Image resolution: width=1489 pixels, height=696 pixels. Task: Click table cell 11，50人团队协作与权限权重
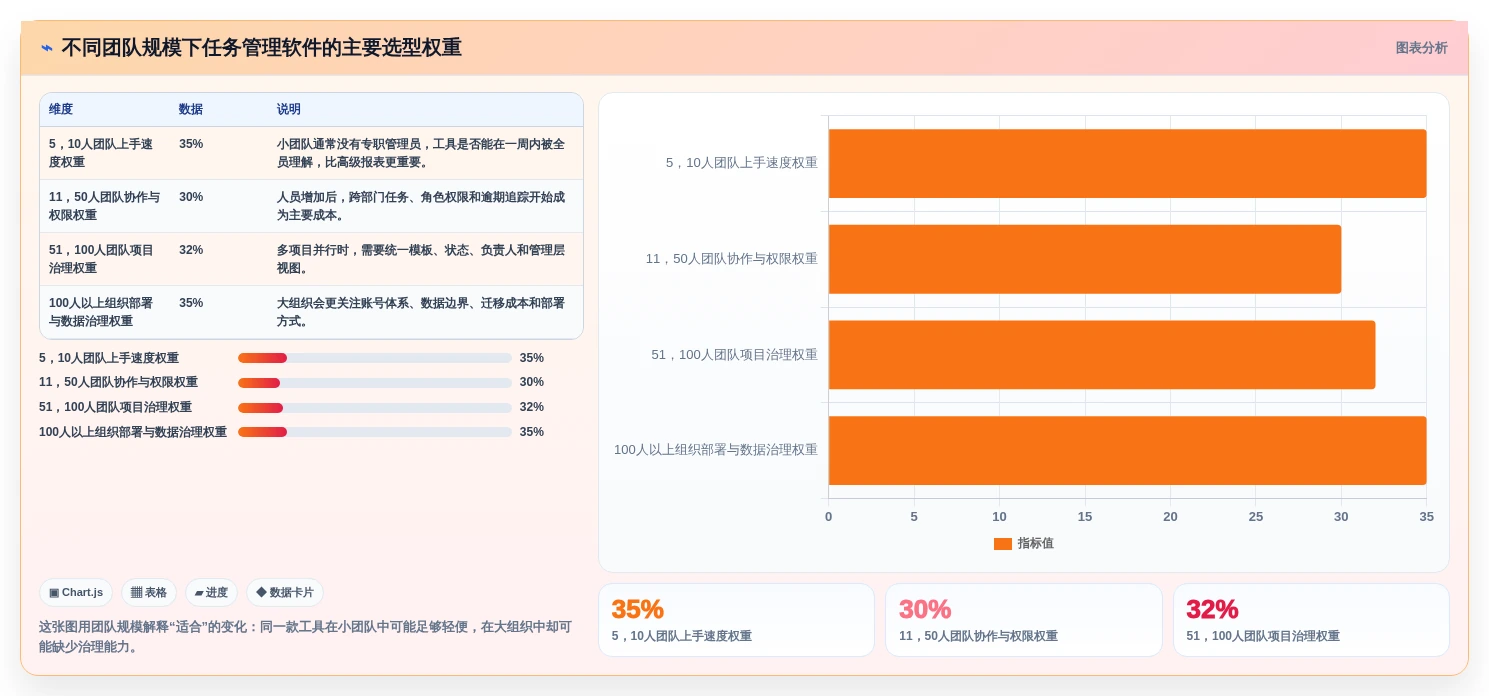[x=104, y=206]
